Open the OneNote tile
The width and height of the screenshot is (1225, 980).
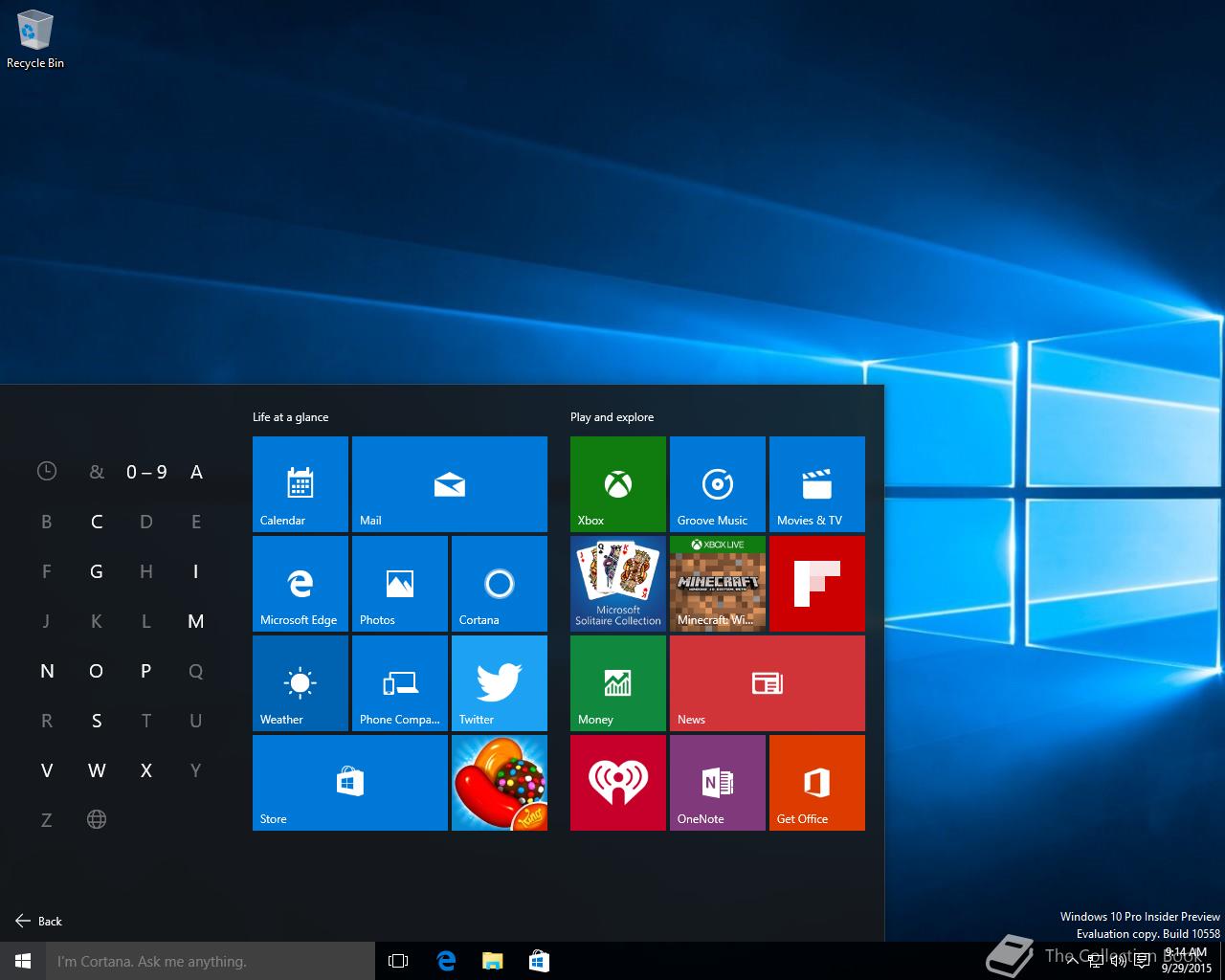(x=718, y=783)
